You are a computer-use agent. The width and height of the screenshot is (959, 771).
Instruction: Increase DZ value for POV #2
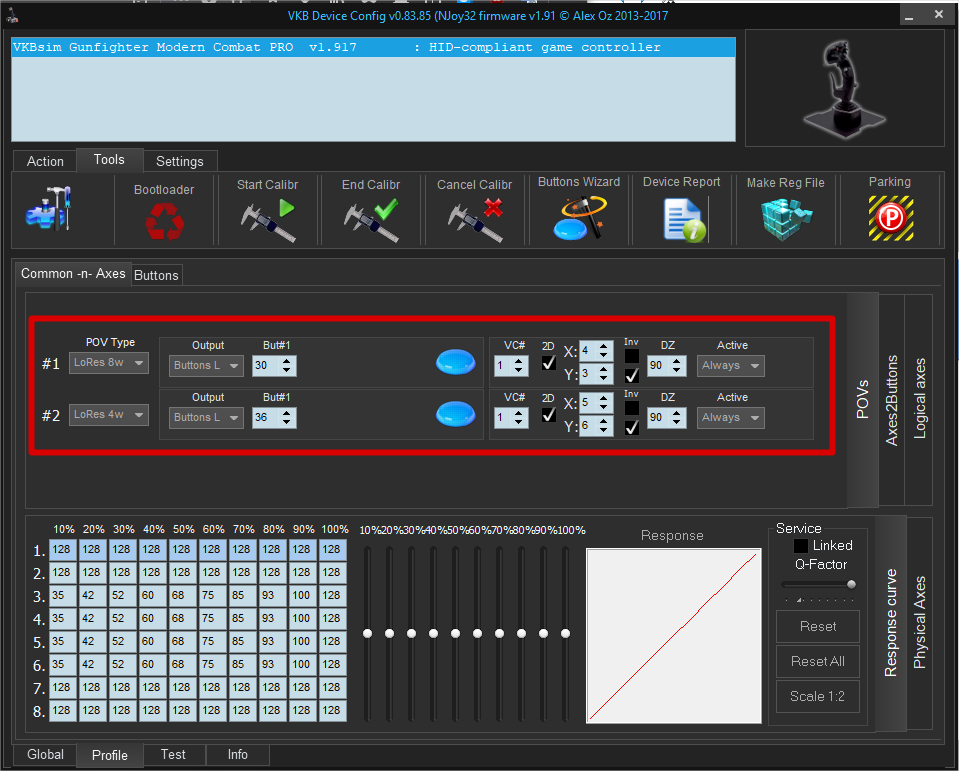[676, 413]
